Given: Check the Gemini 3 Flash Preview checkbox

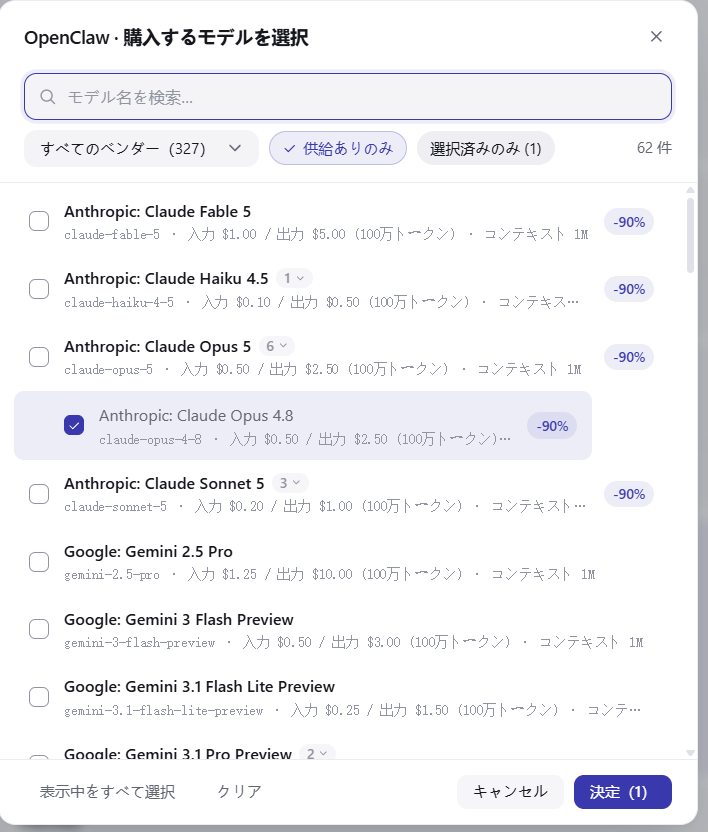Looking at the screenshot, I should (39, 629).
